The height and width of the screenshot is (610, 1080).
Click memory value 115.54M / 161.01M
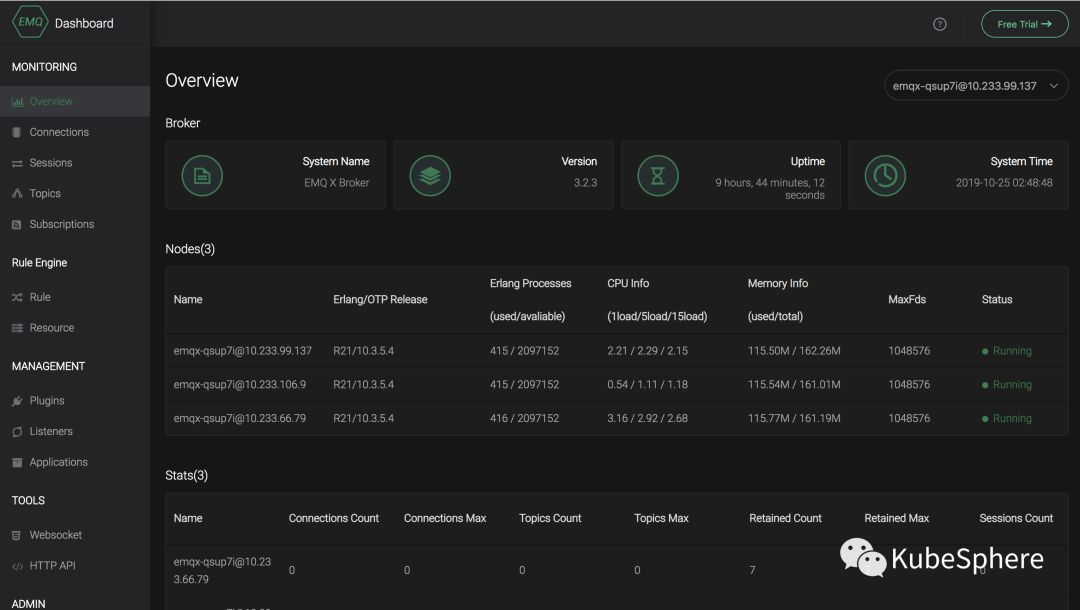tap(794, 385)
